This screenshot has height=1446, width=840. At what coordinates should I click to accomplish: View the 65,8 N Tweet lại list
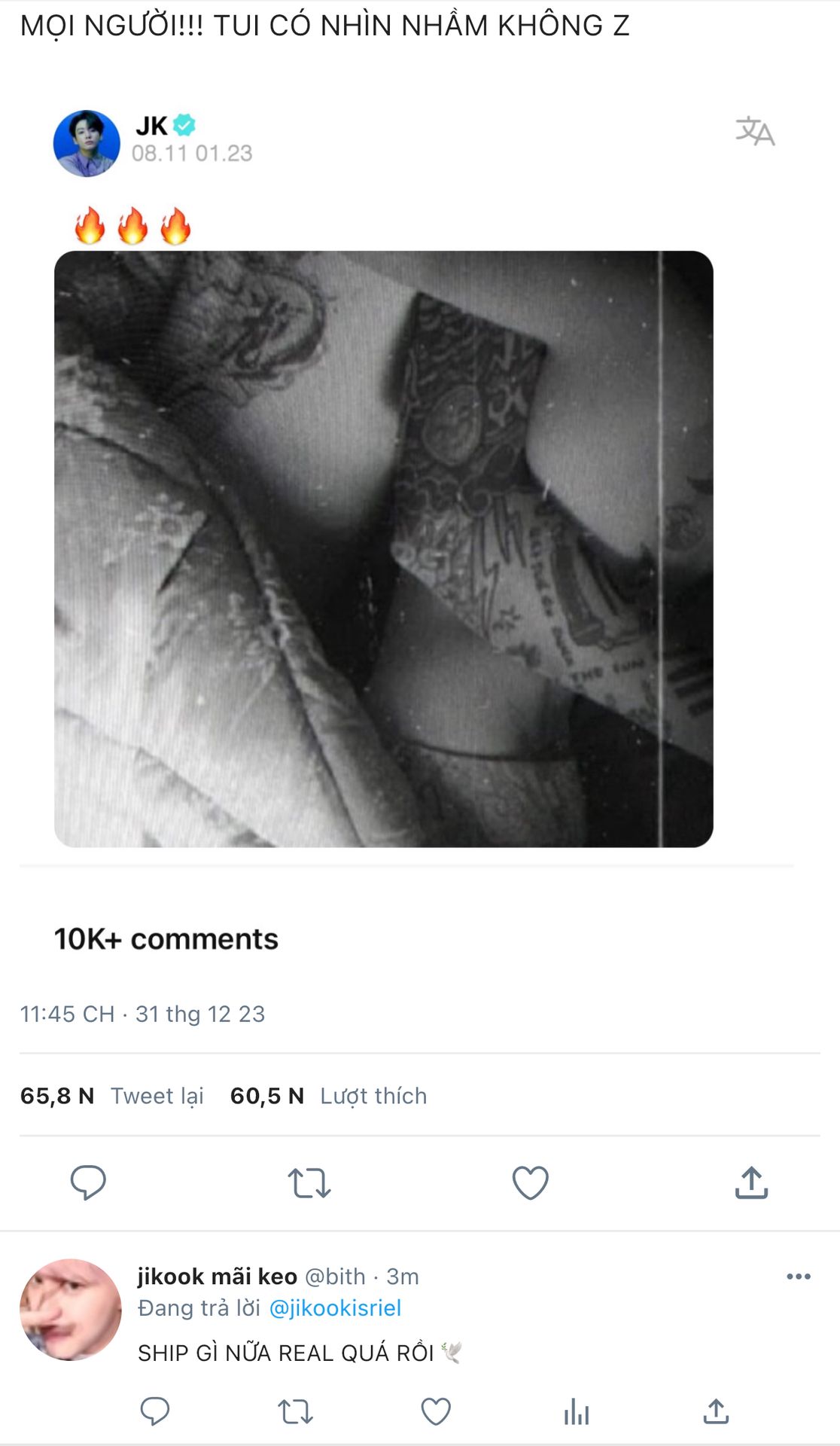pos(111,1096)
